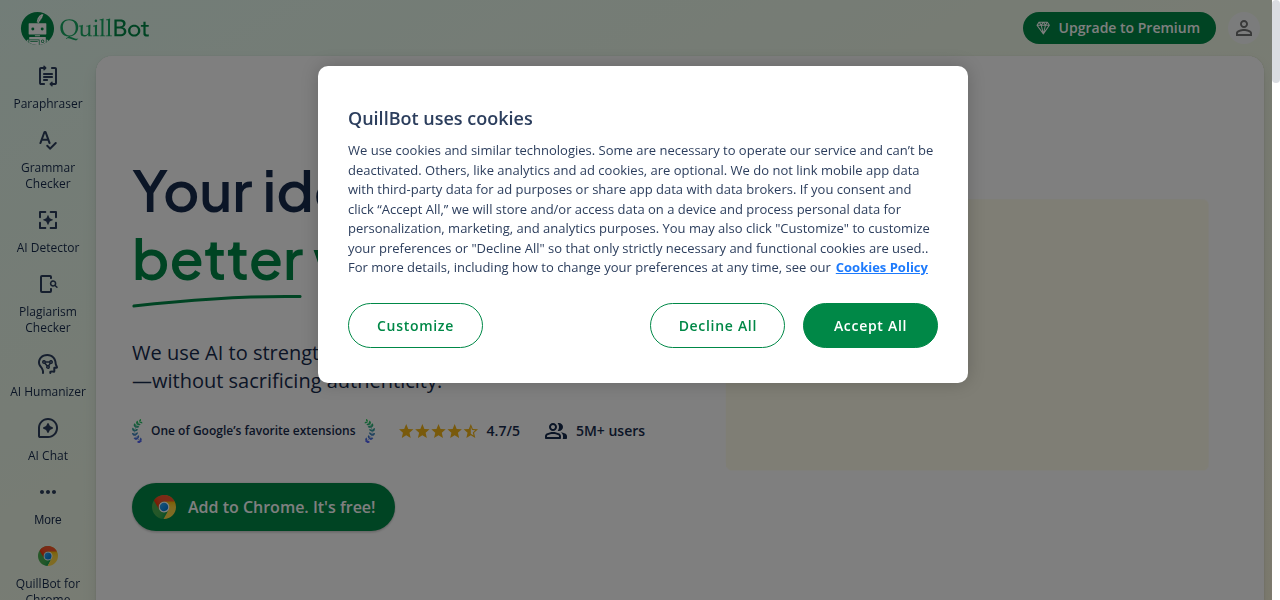Viewport: 1280px width, 600px height.
Task: Open the AI Detector
Action: coord(47,230)
